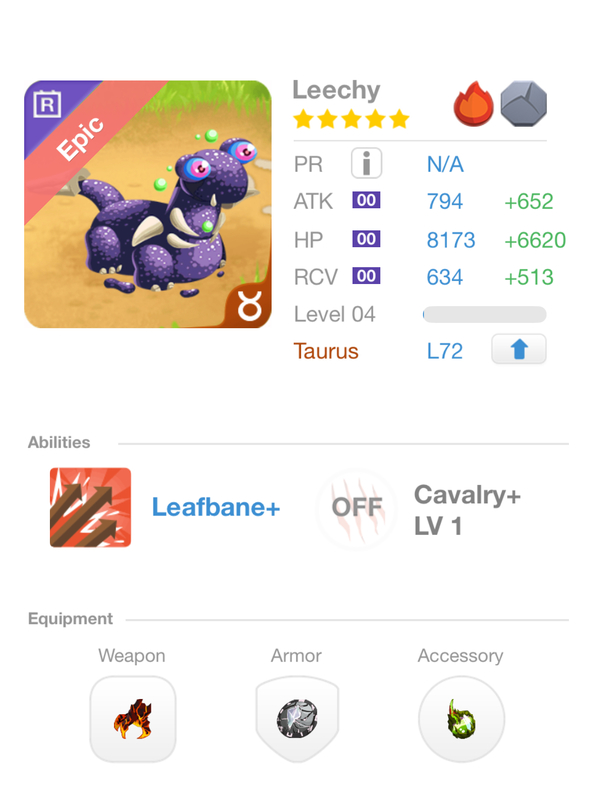Select the fire element icon

click(474, 104)
